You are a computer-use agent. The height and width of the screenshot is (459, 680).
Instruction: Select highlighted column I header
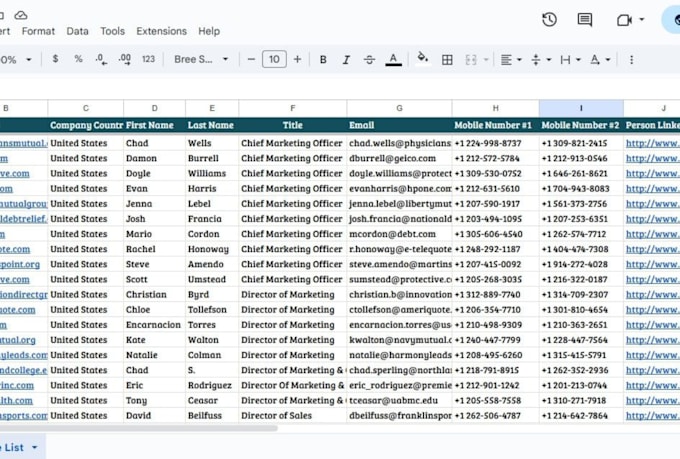coord(581,108)
